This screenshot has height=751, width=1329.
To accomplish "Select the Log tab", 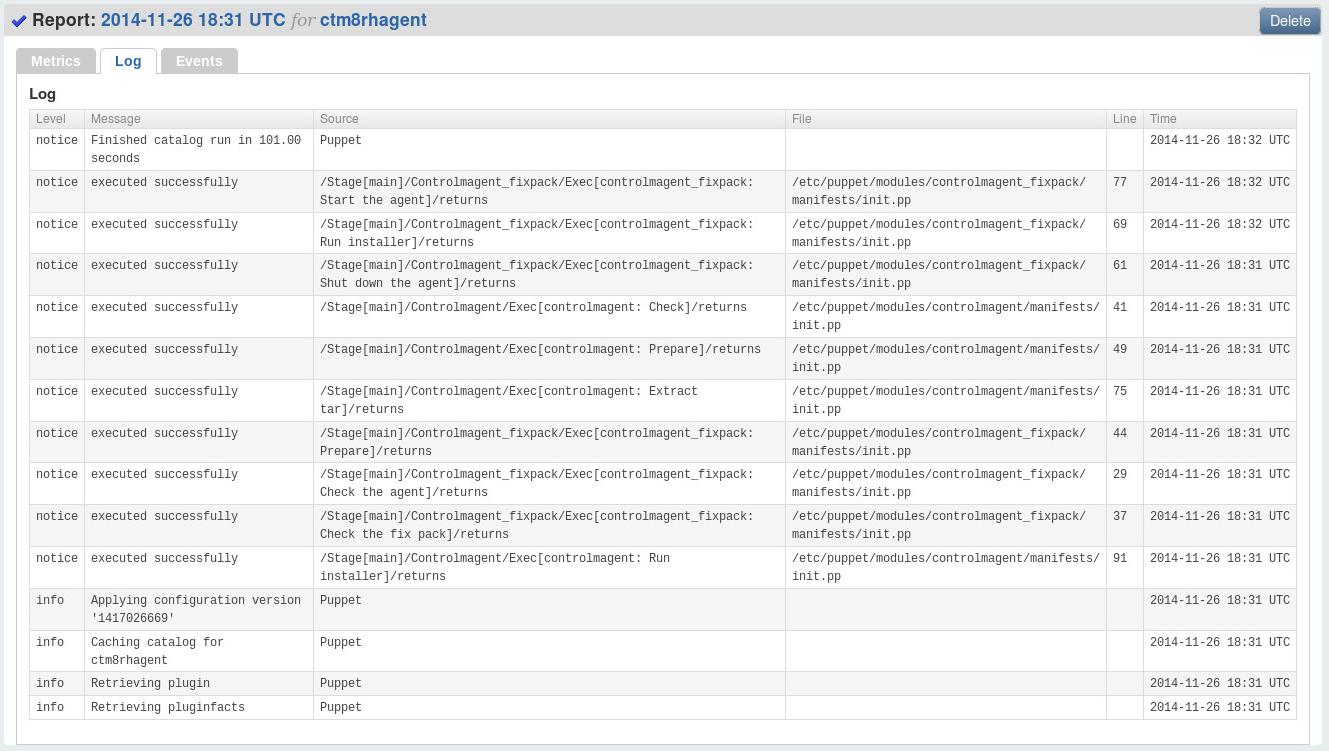I will pyautogui.click(x=128, y=60).
